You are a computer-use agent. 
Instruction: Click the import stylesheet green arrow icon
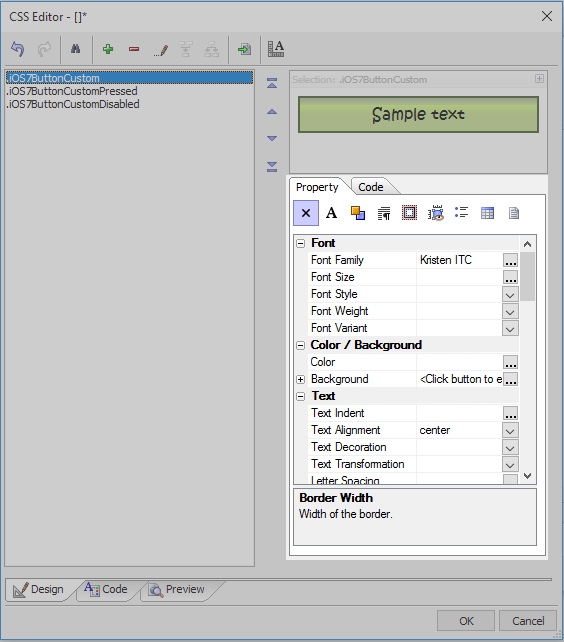(245, 50)
